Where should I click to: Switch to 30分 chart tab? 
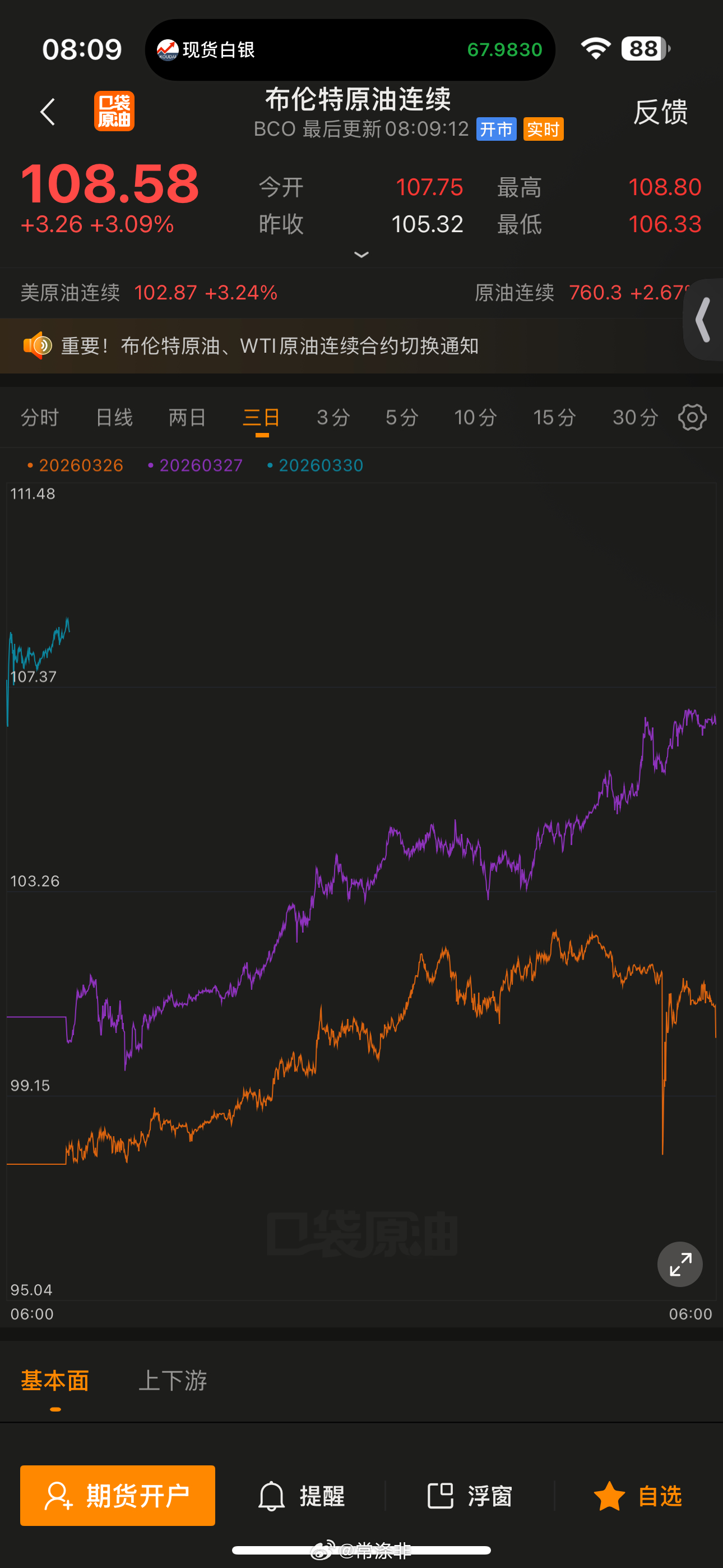pos(636,418)
